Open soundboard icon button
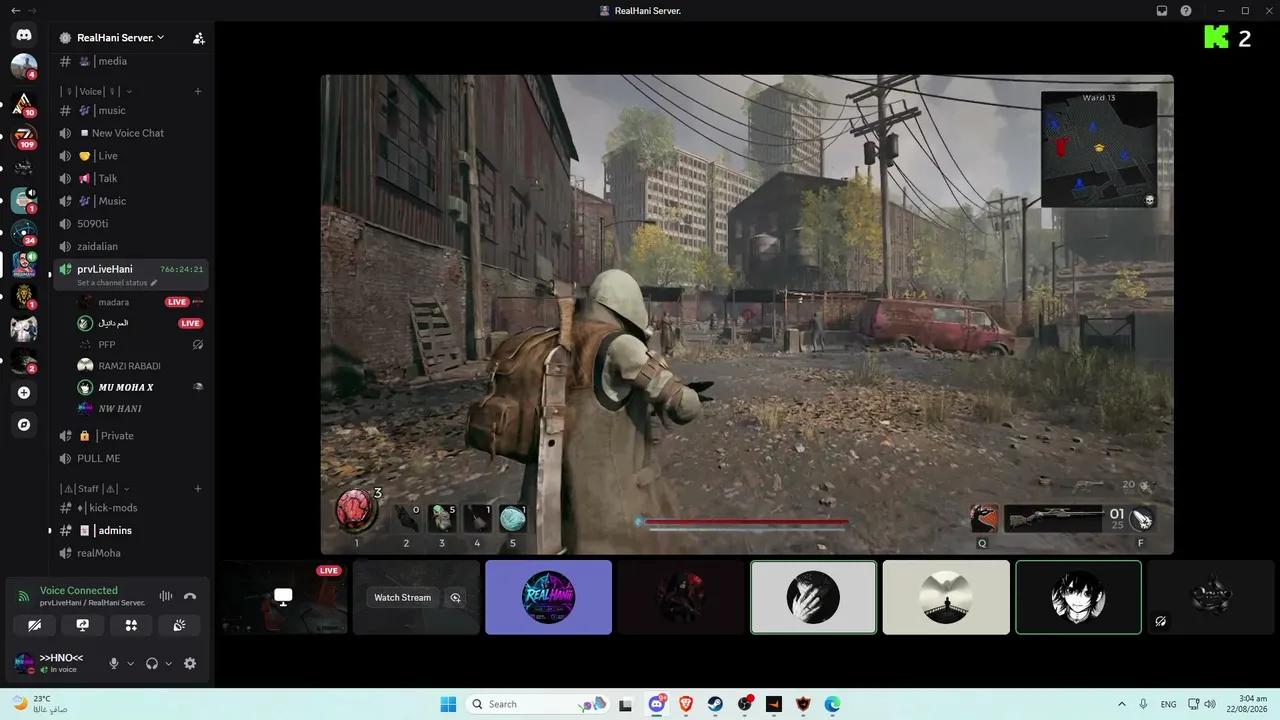The image size is (1280, 720). 180,625
